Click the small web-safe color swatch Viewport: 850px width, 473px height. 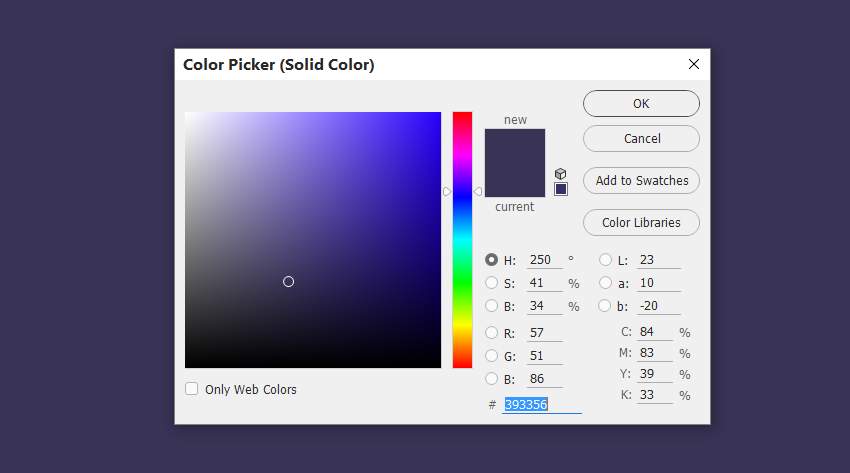560,189
